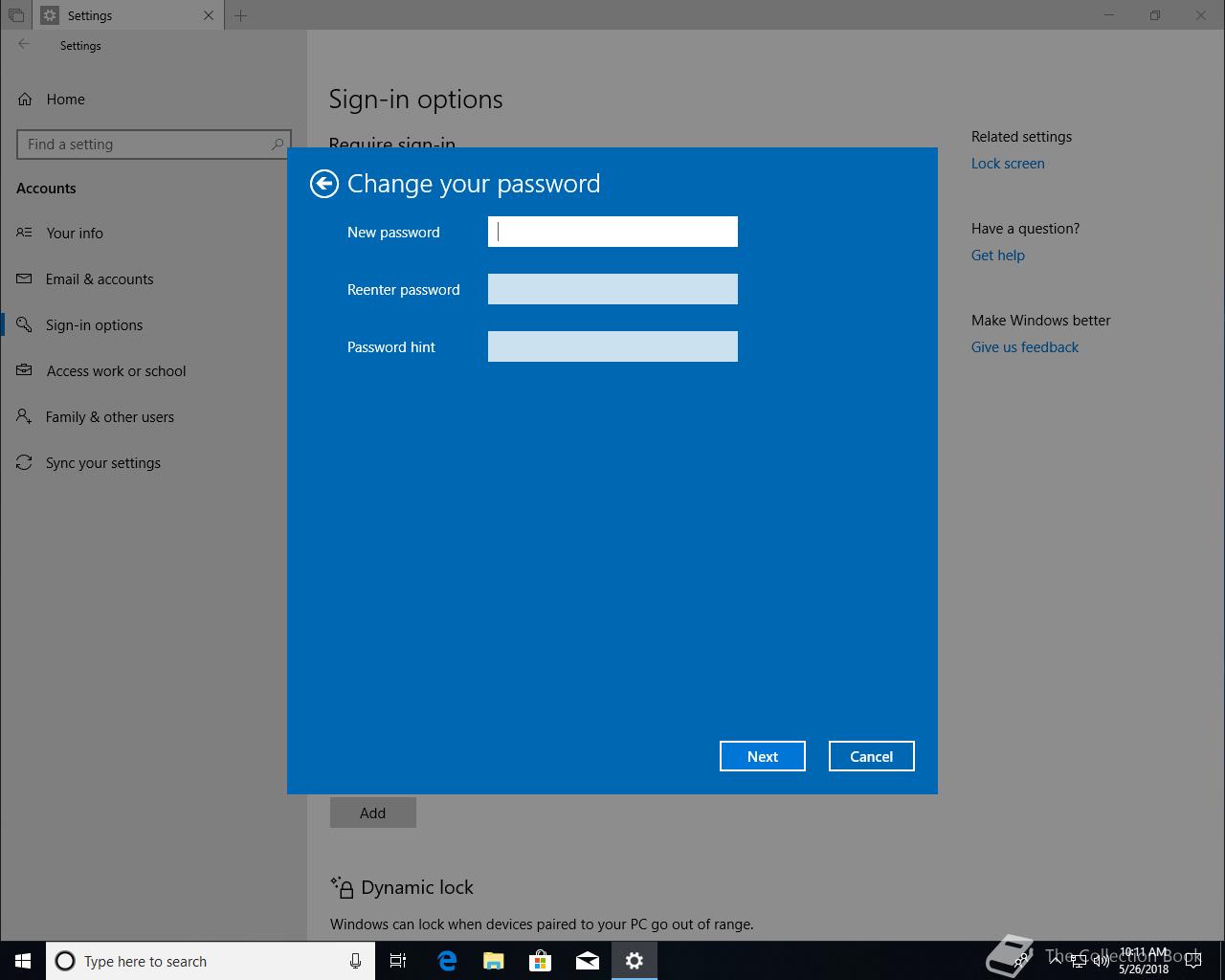Open Access work or school
1225x980 pixels.
[153, 371]
